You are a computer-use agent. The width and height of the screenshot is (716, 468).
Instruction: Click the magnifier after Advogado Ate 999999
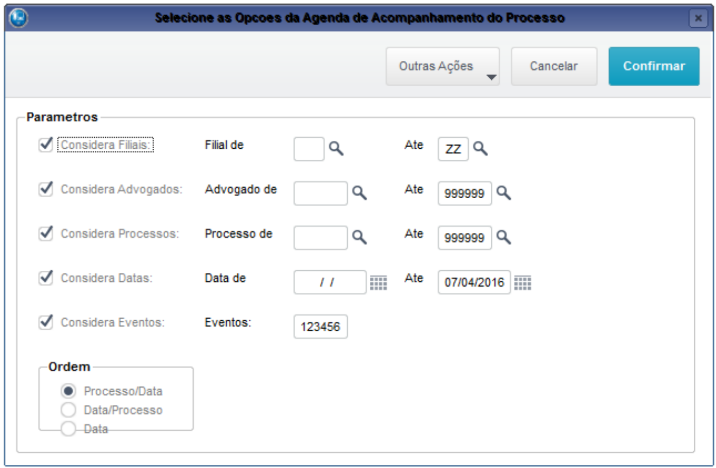tap(504, 193)
